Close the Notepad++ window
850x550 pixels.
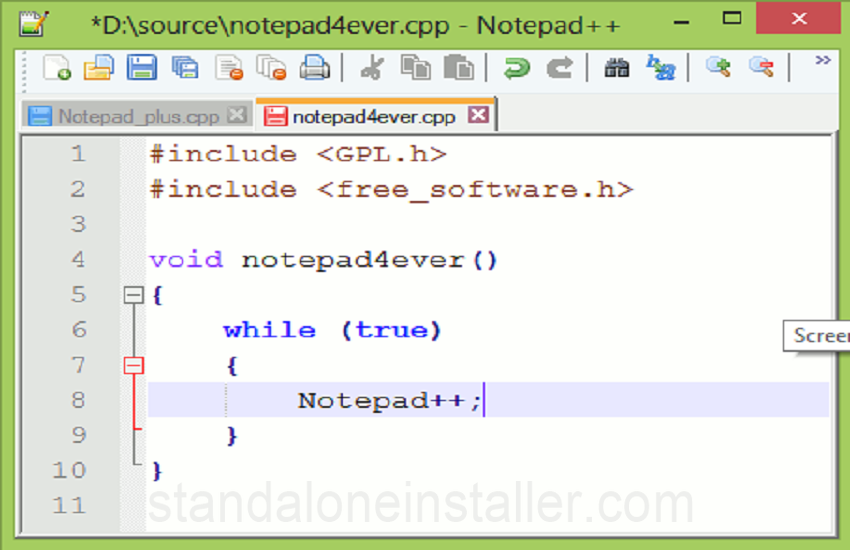pos(799,18)
